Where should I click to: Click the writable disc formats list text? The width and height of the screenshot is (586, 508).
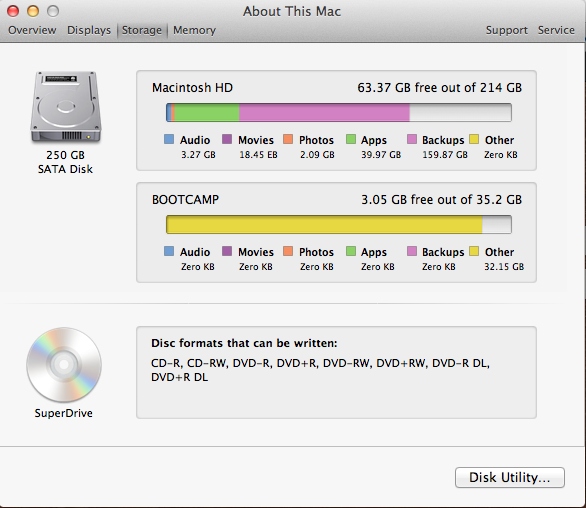[x=320, y=370]
